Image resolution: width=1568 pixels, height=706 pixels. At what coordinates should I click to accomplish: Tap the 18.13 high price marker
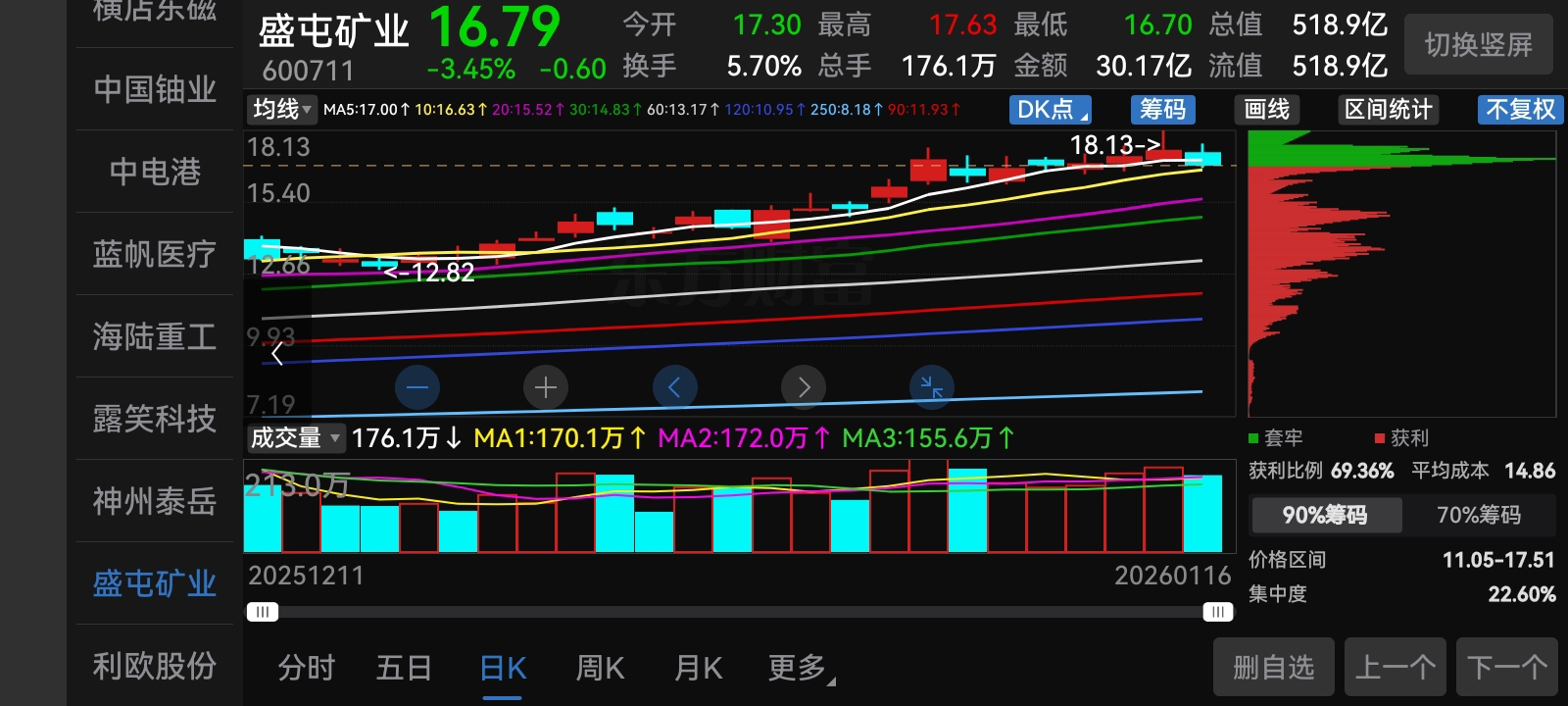pos(1115,145)
